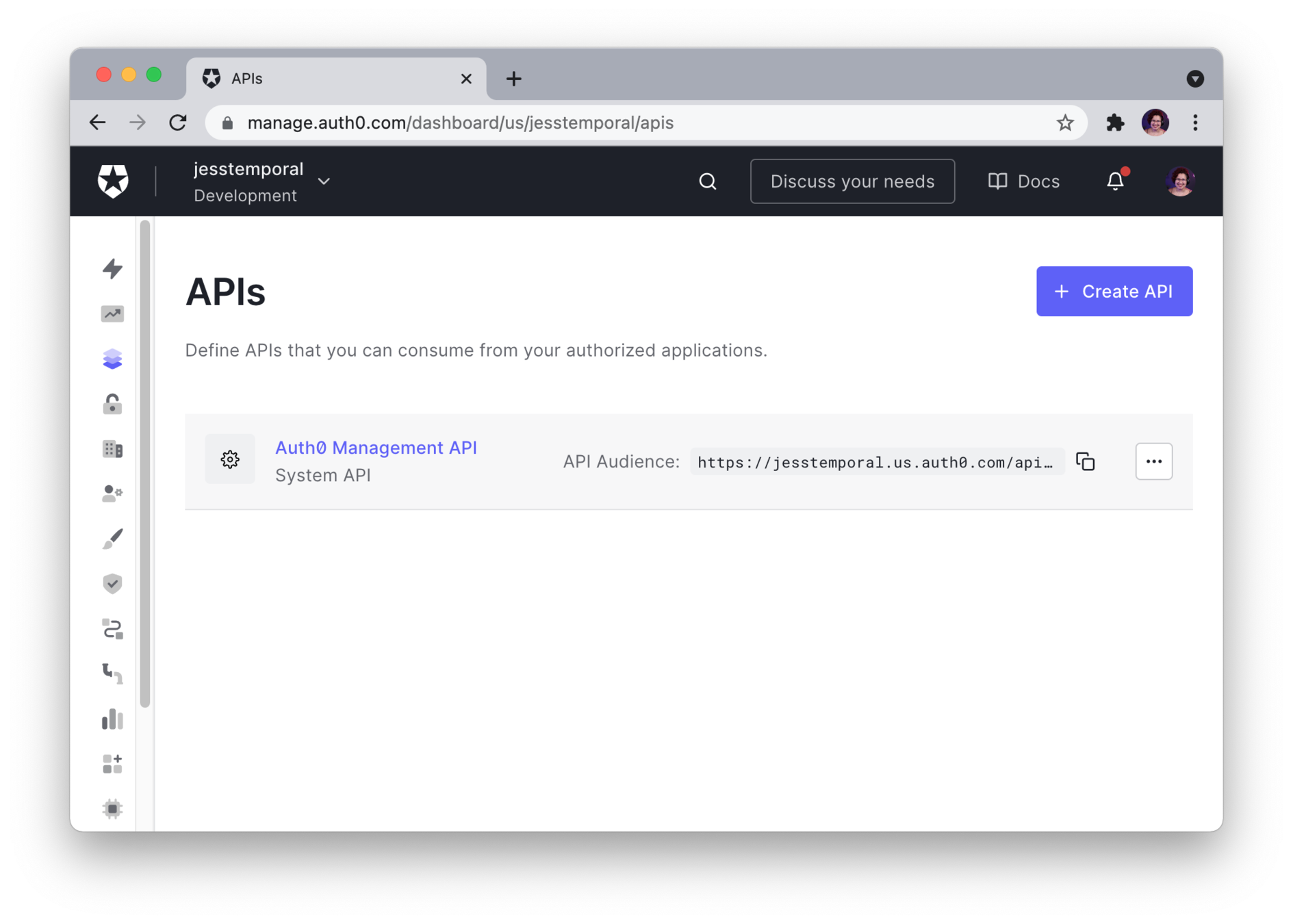Image resolution: width=1293 pixels, height=924 pixels.
Task: Open the Auth Pipeline sidebar icon
Action: 112,673
